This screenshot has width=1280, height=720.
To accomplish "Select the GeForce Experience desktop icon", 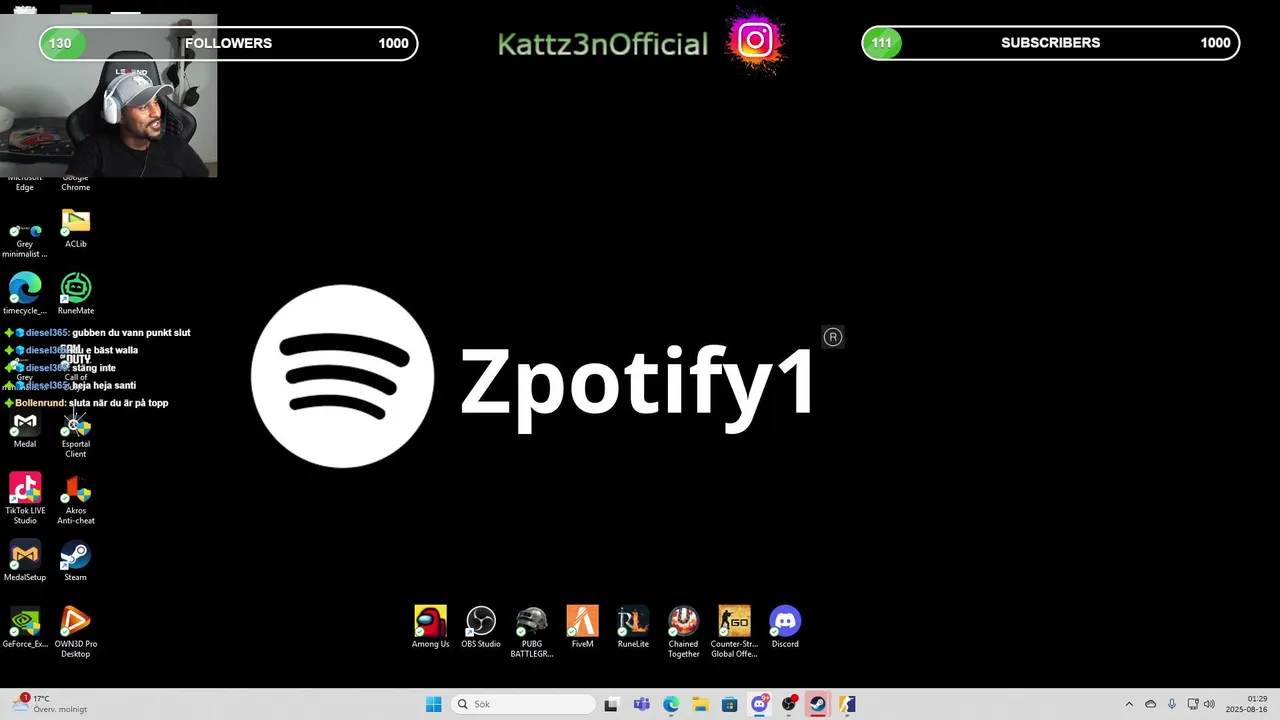I will click(x=25, y=628).
